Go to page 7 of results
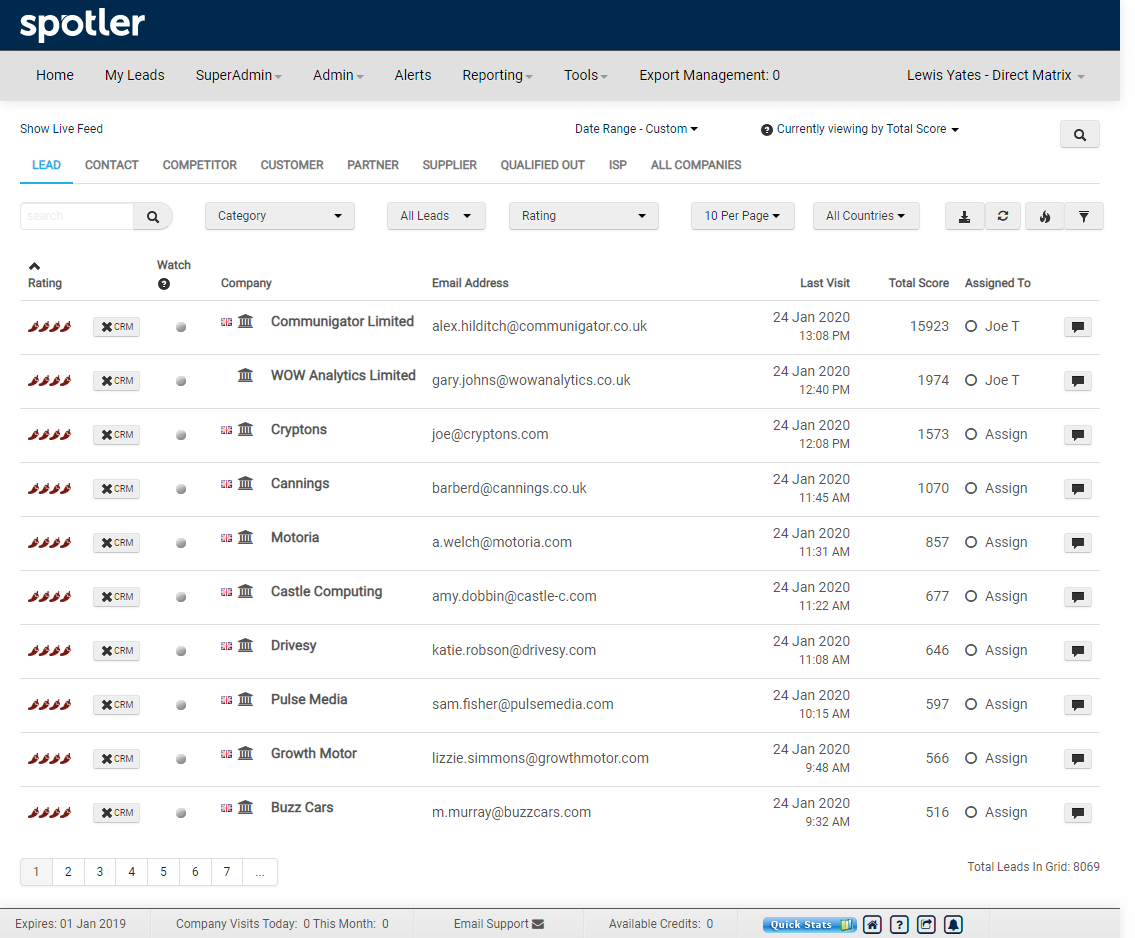The width and height of the screenshot is (1135, 938). click(x=227, y=872)
